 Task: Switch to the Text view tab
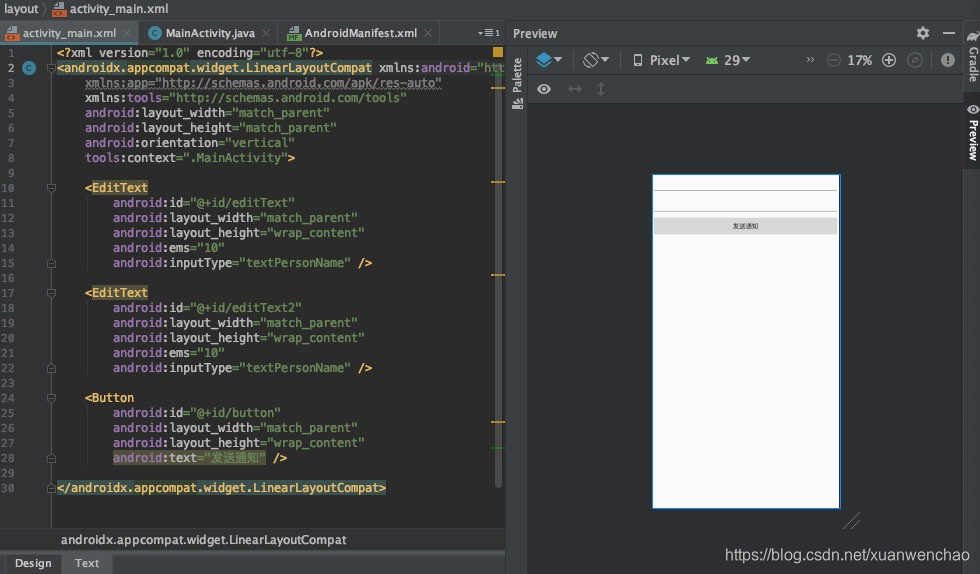[87, 563]
